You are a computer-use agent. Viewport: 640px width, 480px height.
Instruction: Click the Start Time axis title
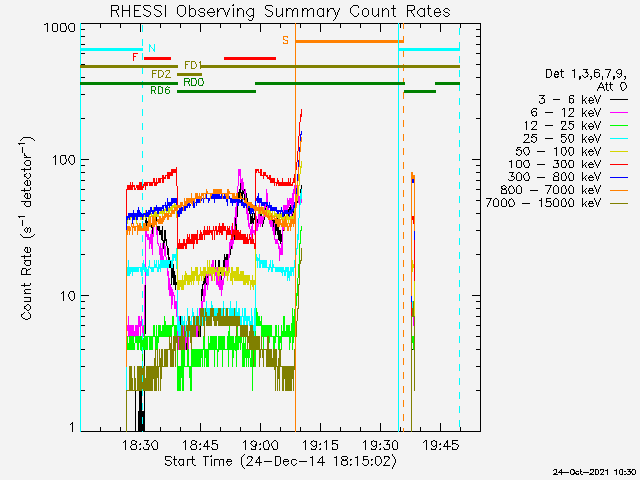(280, 461)
